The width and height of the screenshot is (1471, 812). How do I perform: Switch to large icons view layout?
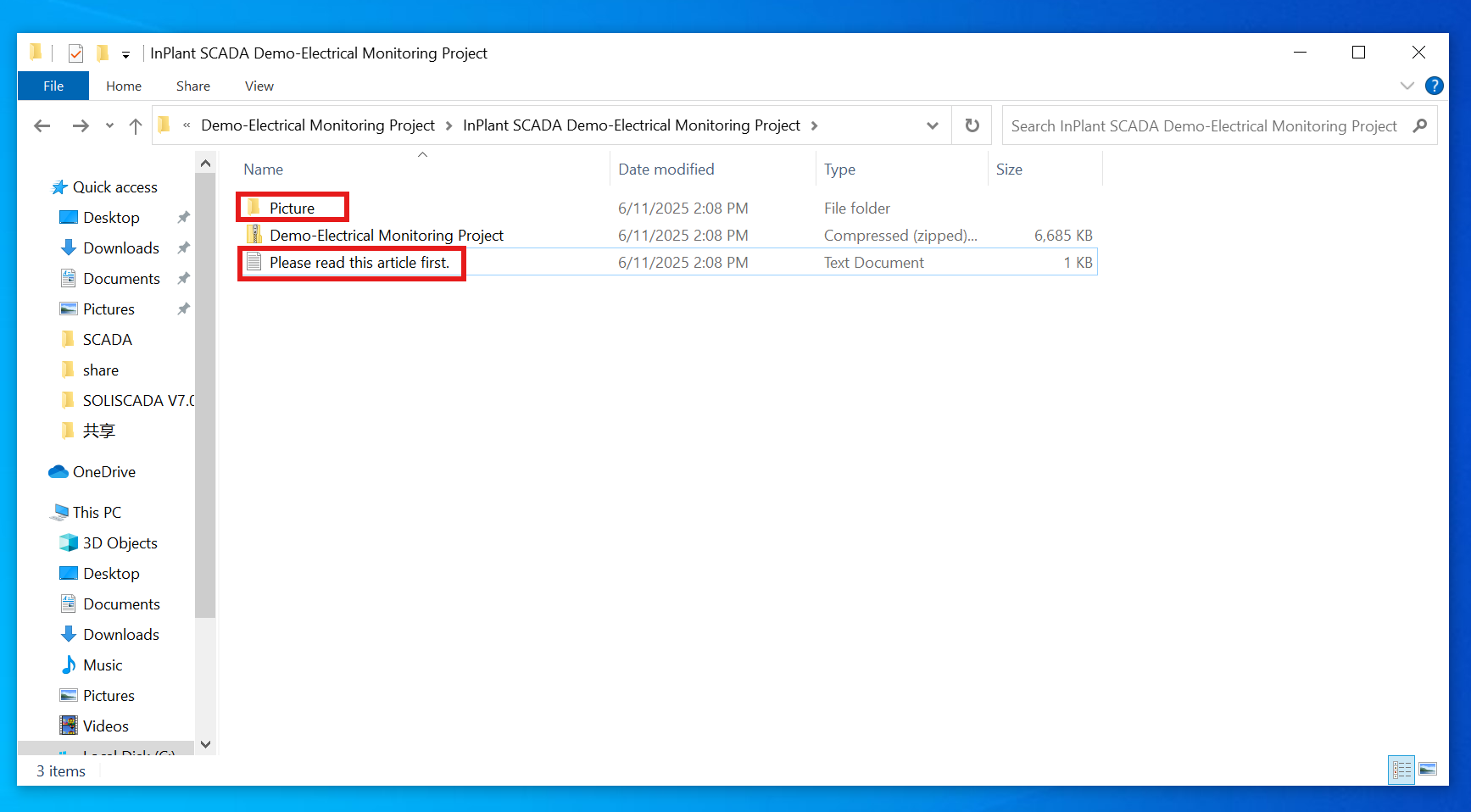(1428, 770)
